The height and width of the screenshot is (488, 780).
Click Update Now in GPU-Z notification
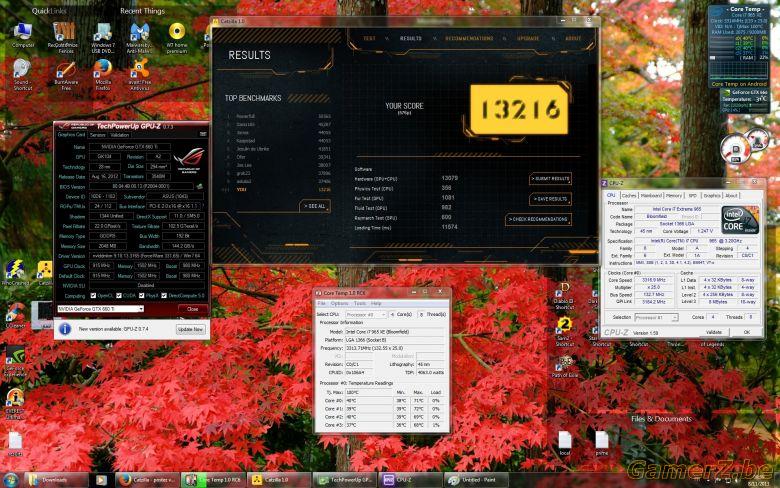coord(191,329)
